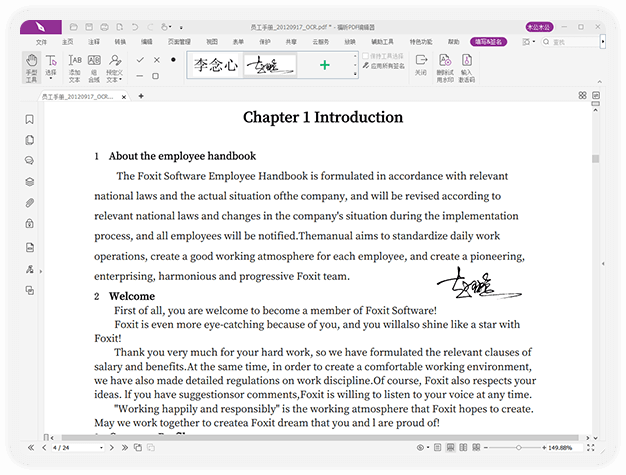This screenshot has width=626, height=475.
Task: Open the ribbon display options dropdown
Action: pyautogui.click(x=529, y=42)
